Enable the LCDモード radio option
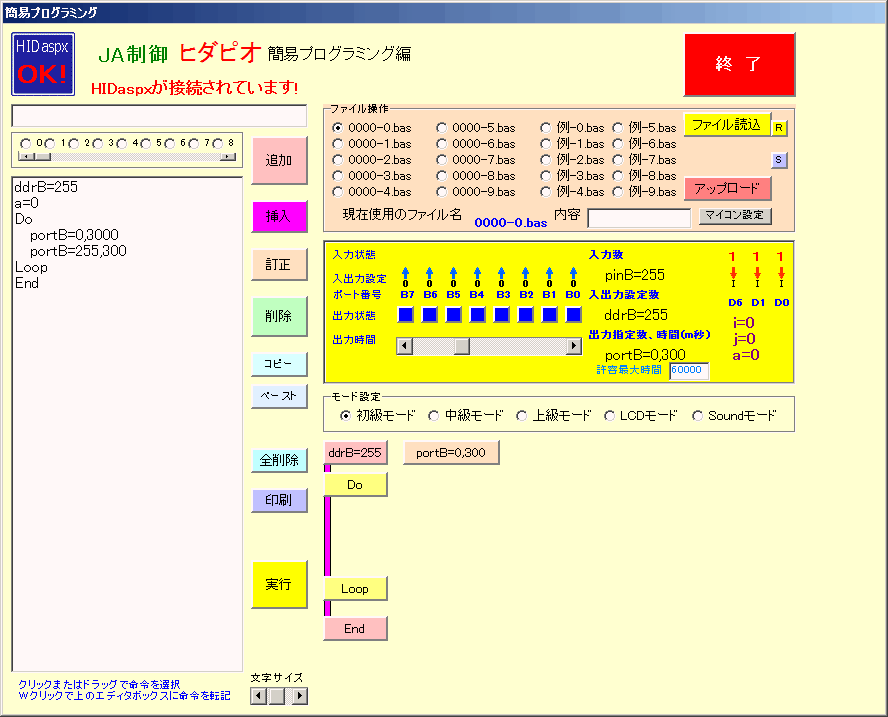 coord(610,415)
